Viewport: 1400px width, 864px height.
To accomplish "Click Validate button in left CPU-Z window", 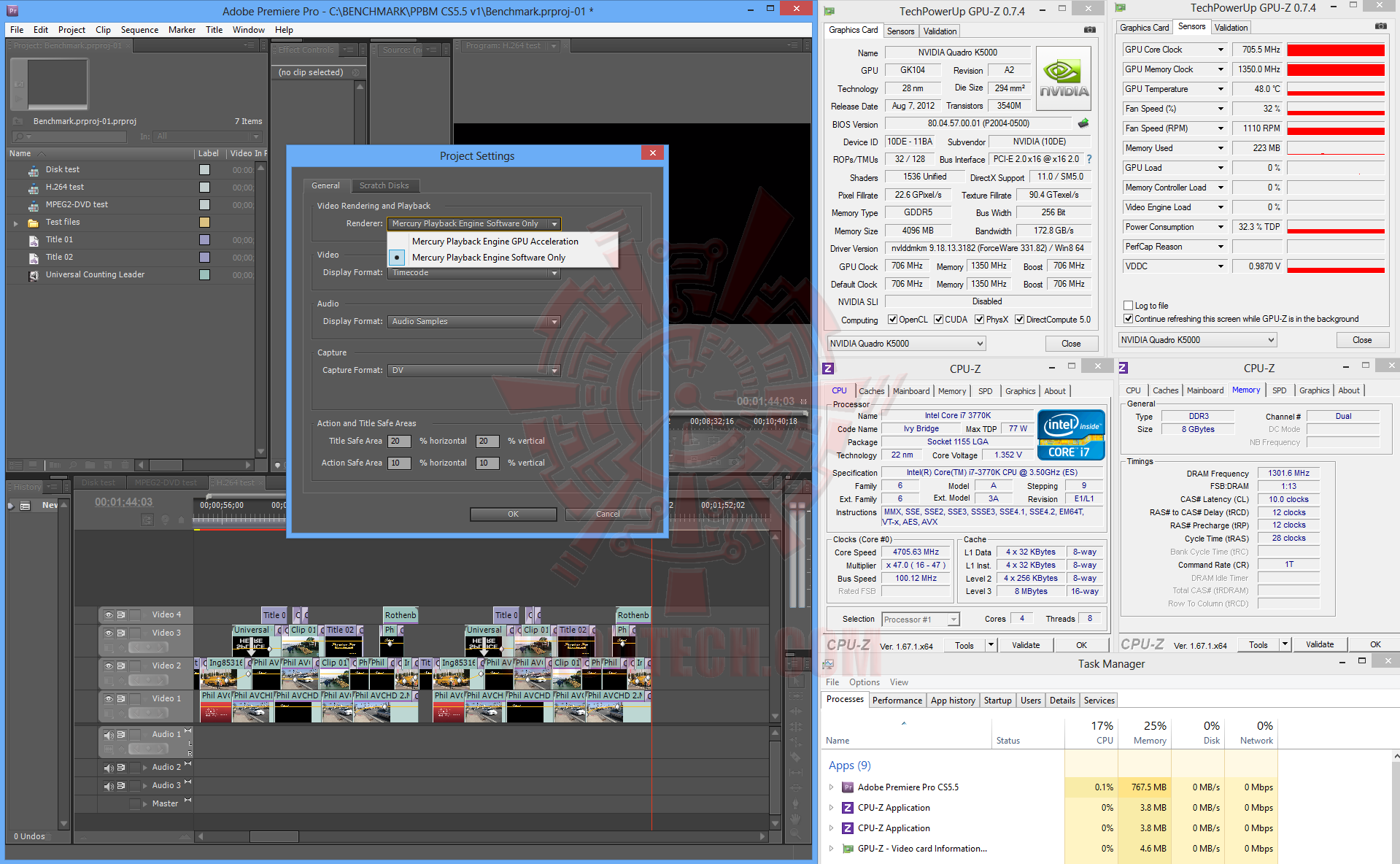I will (x=1026, y=645).
